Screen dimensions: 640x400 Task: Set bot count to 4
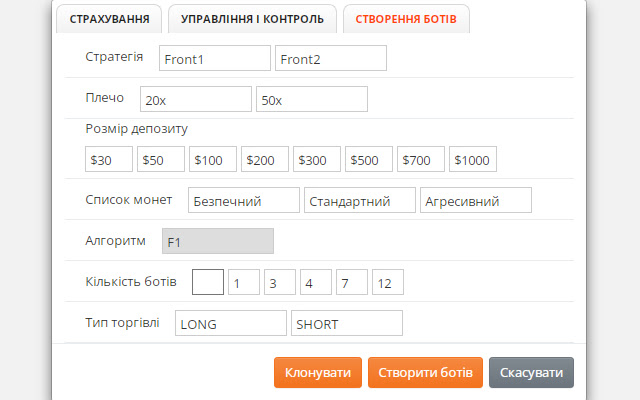click(x=316, y=282)
